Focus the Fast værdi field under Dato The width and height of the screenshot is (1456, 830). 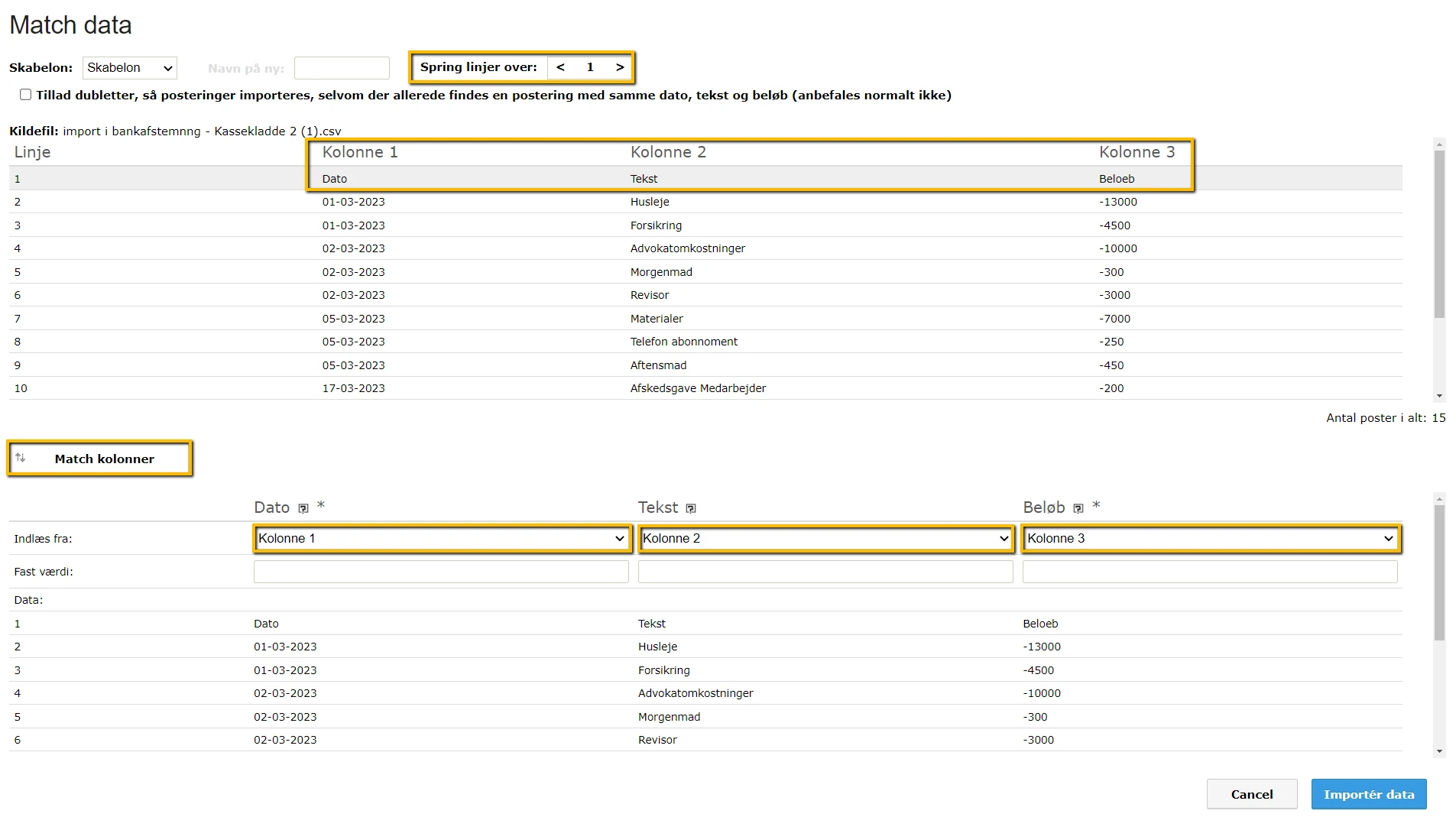pyautogui.click(x=441, y=572)
